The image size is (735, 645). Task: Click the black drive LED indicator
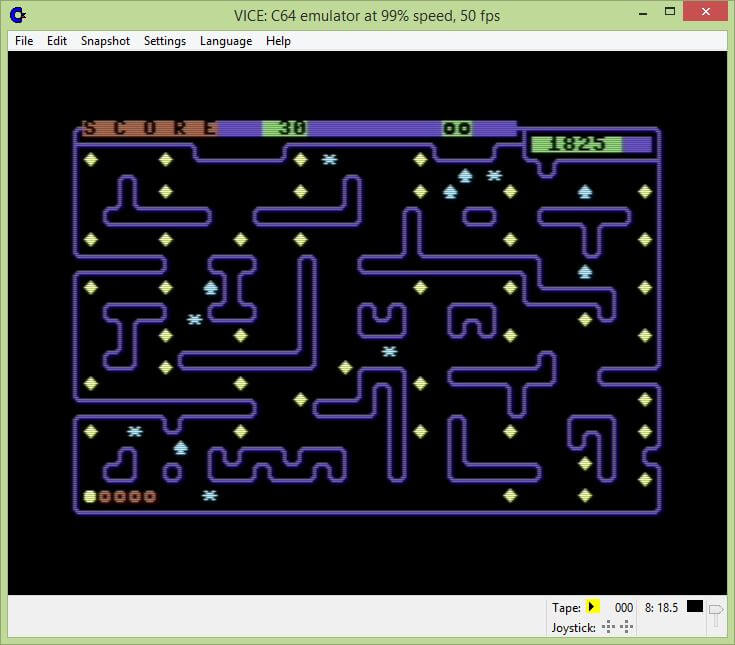695,606
